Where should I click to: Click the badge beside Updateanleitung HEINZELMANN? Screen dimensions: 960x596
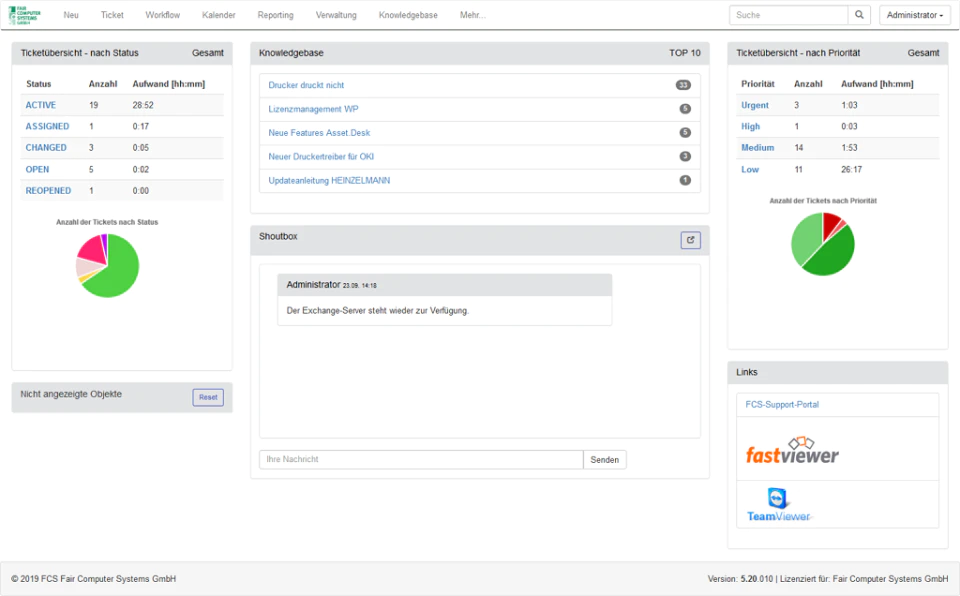[685, 180]
